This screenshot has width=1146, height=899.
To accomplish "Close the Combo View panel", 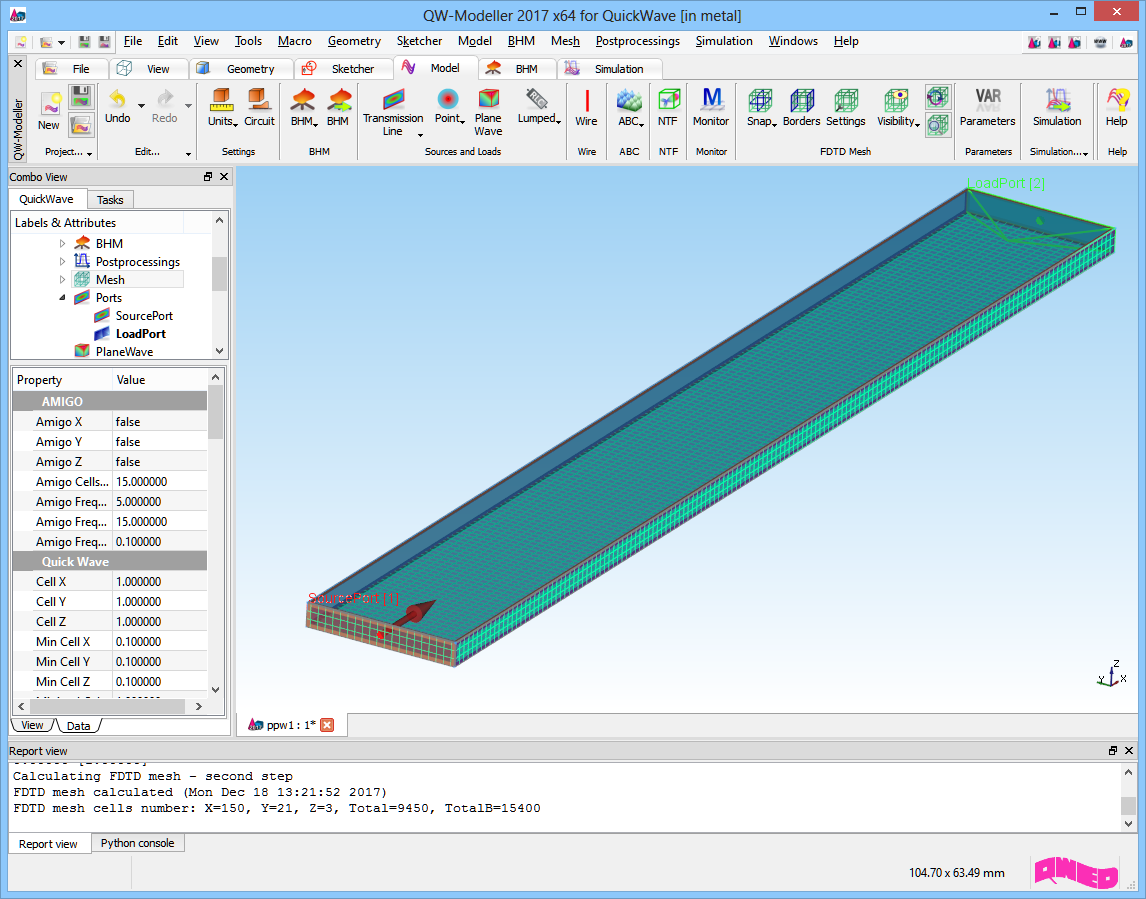I will pos(224,177).
